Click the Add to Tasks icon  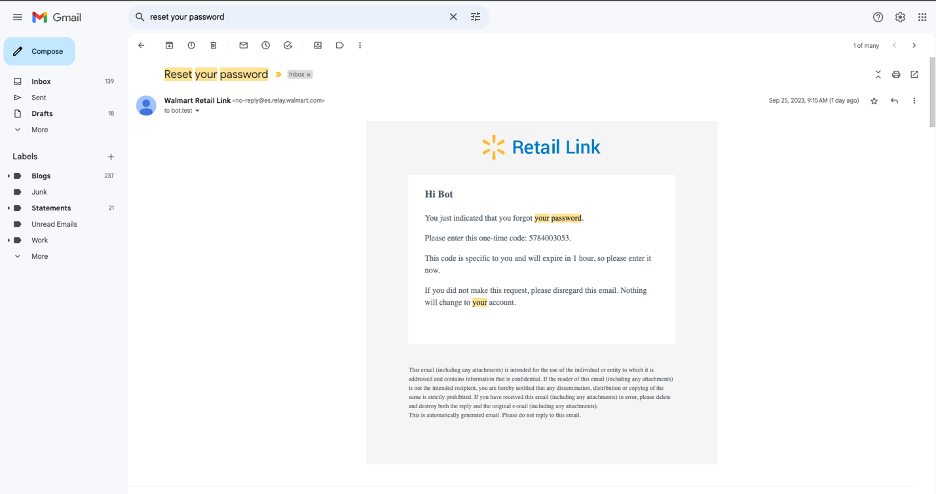[288, 45]
